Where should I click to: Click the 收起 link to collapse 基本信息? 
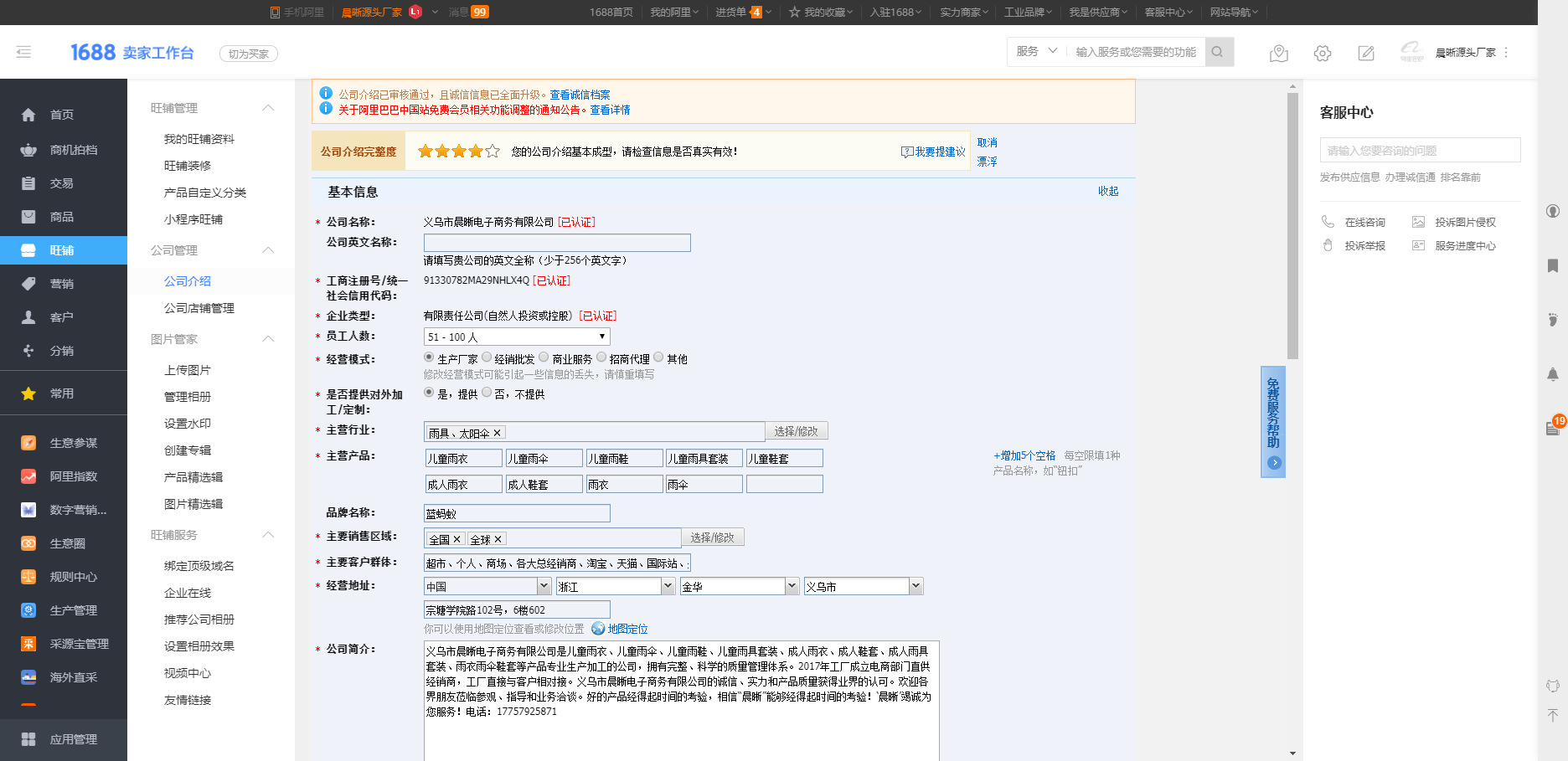1108,191
